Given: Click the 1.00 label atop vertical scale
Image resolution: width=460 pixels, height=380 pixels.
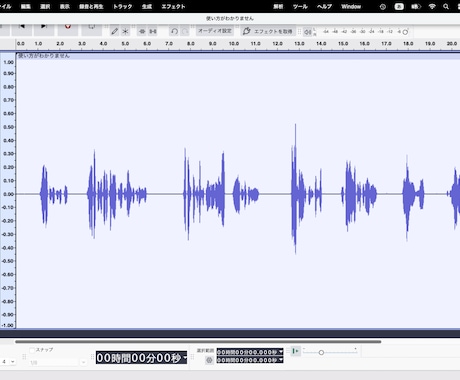Looking at the screenshot, I should [x=8, y=62].
